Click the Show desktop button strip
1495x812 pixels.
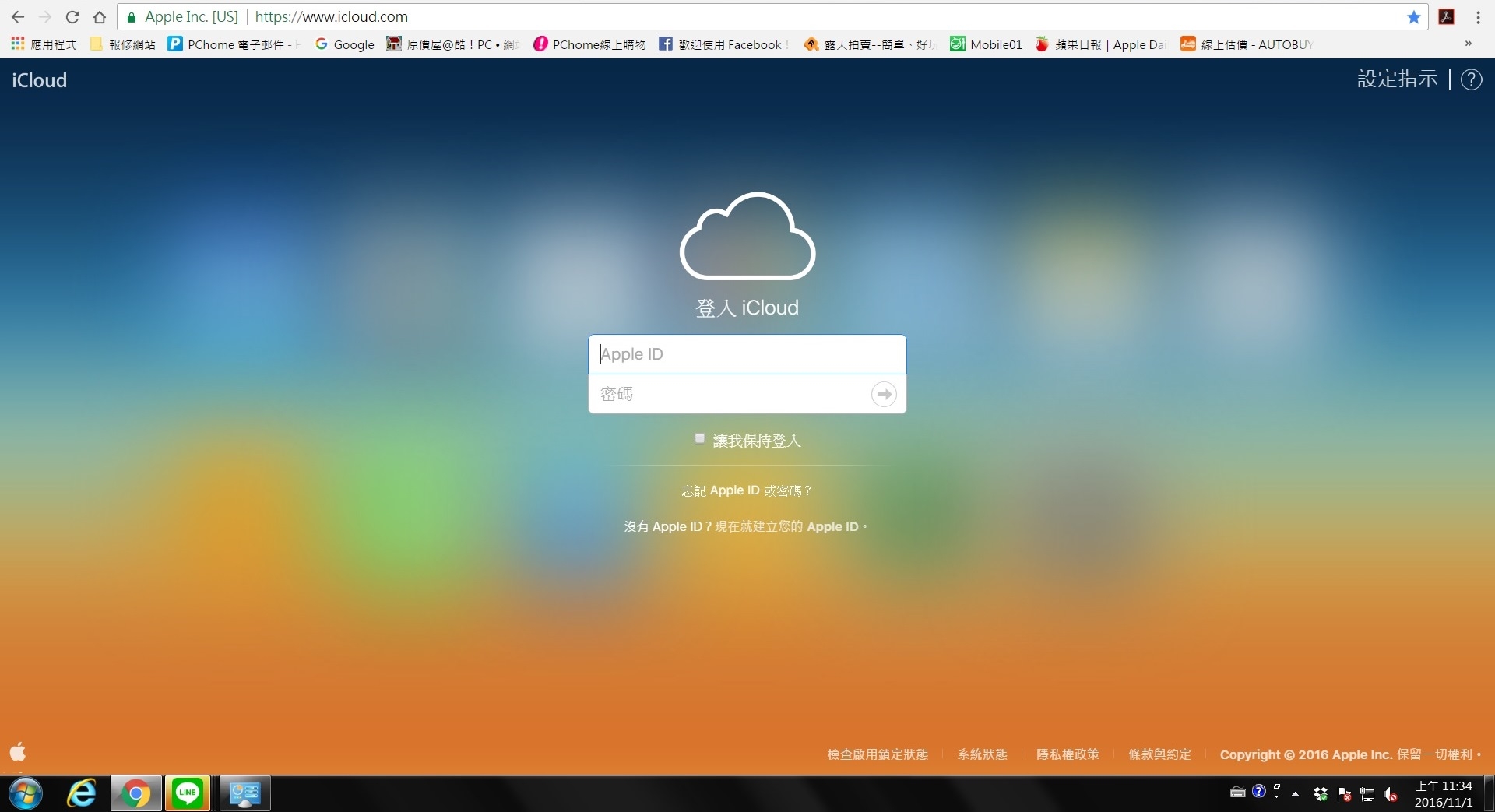pyautogui.click(x=1489, y=794)
